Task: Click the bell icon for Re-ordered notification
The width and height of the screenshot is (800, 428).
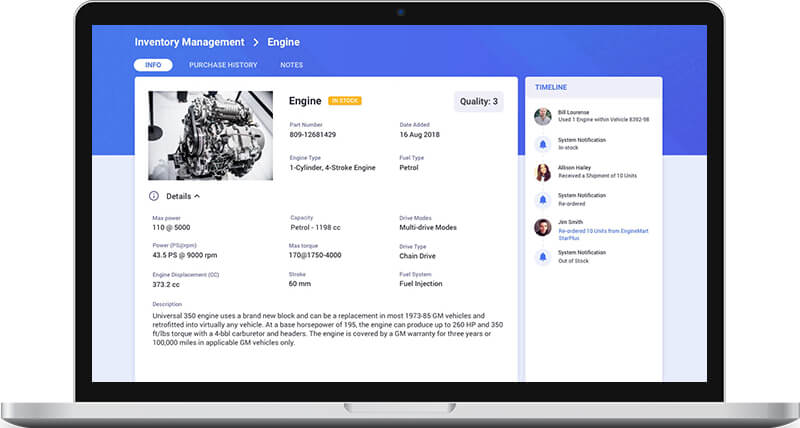Action: pyautogui.click(x=543, y=199)
